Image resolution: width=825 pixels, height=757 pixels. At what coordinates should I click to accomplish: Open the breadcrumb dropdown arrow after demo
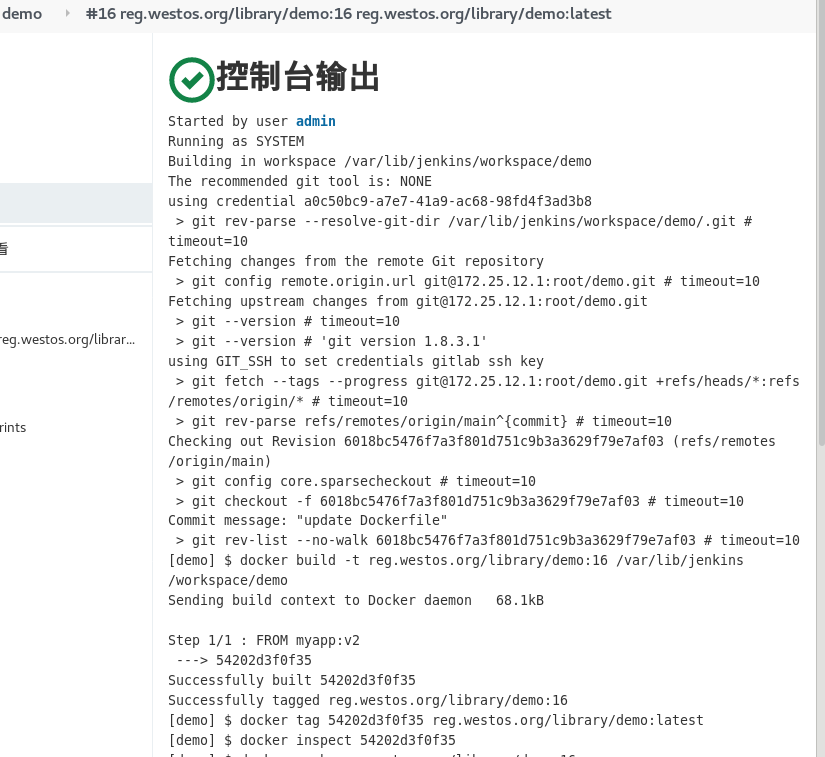tap(67, 14)
